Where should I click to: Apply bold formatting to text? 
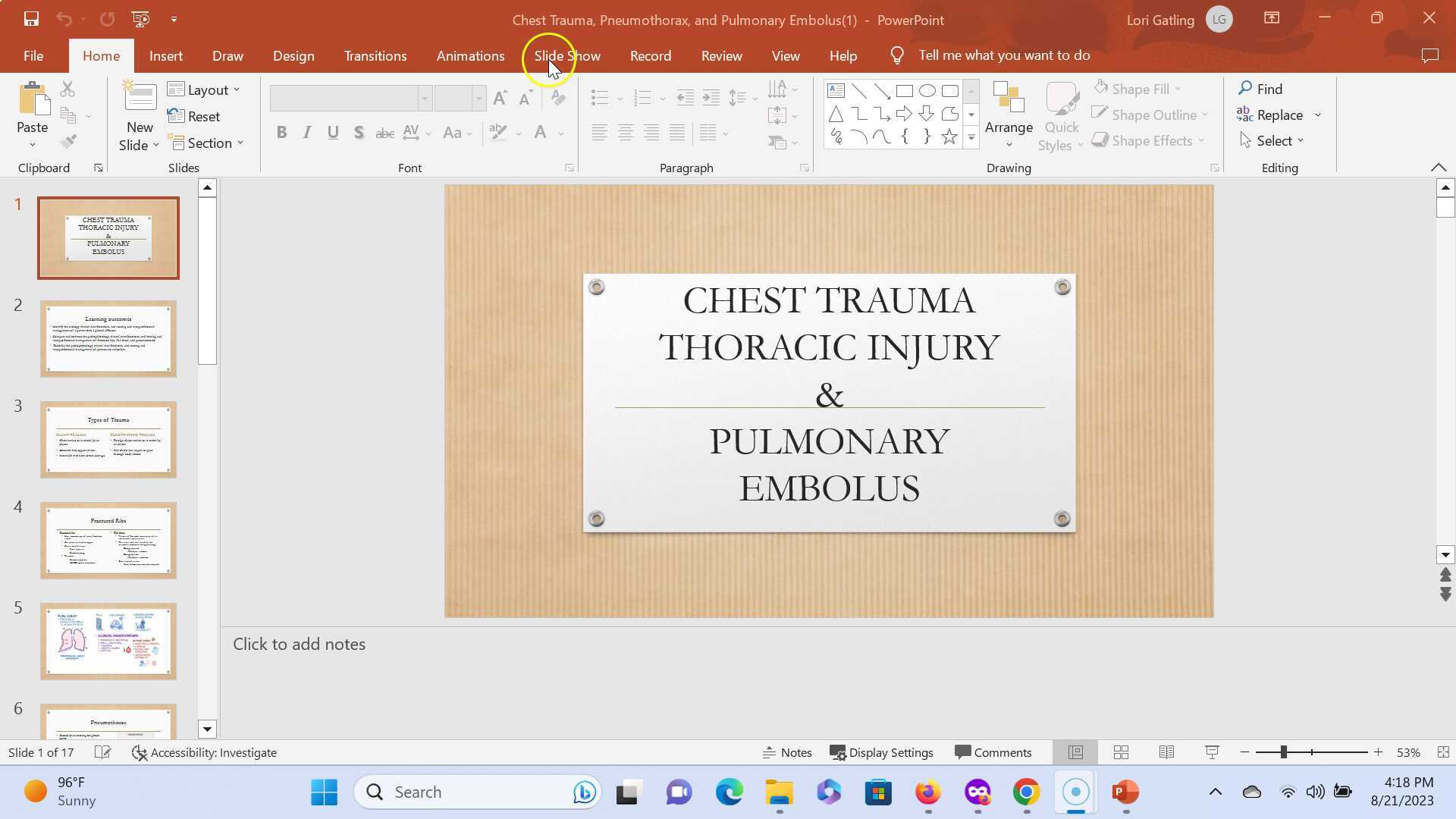pos(281,132)
